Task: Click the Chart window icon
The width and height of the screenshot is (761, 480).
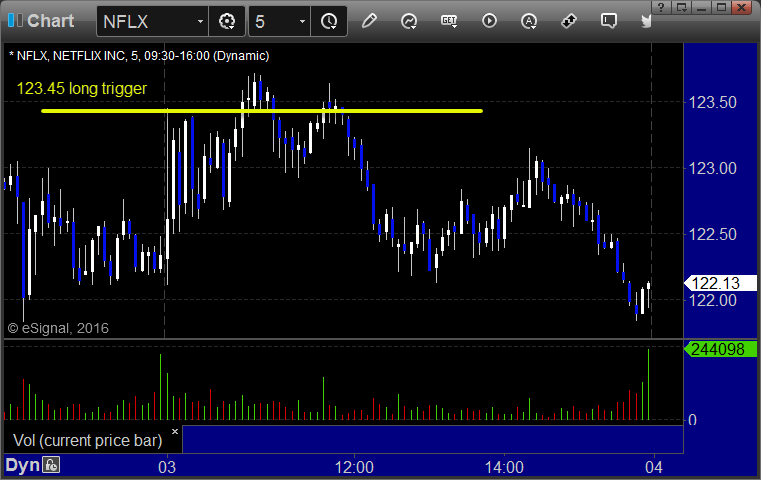Action: [x=16, y=20]
